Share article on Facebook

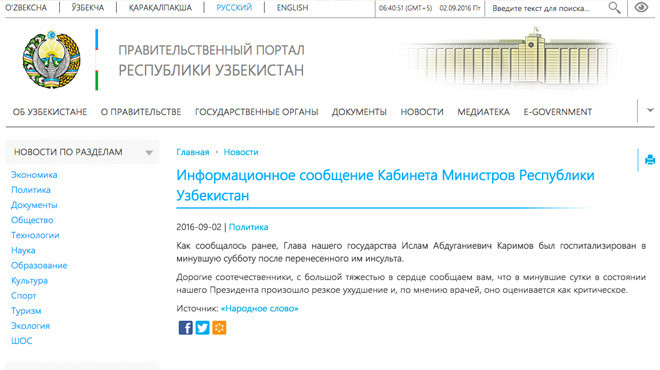pos(185,327)
